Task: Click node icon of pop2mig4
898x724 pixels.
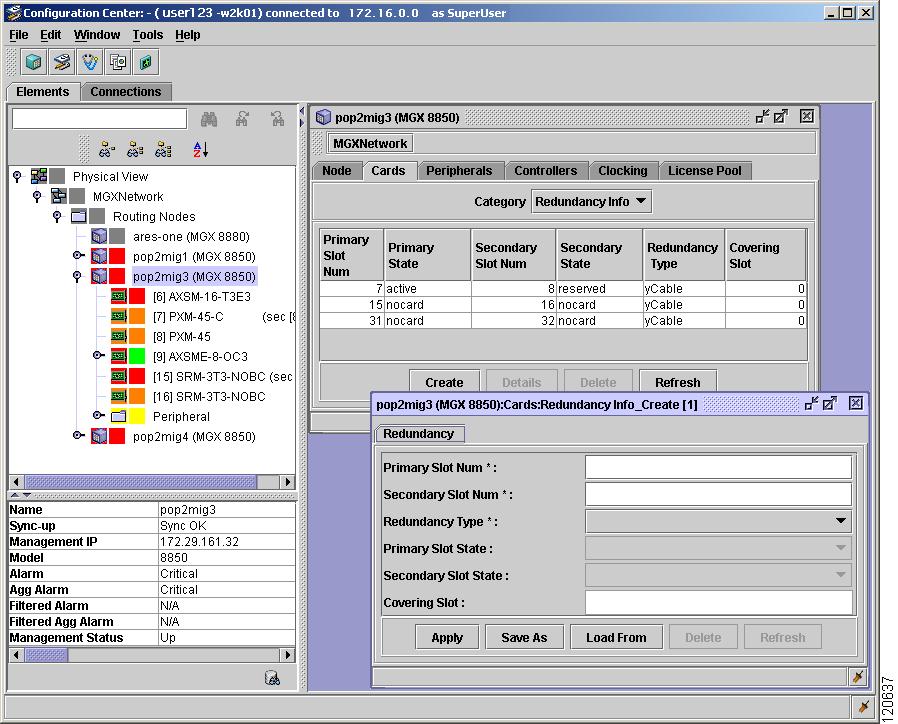Action: [x=99, y=436]
